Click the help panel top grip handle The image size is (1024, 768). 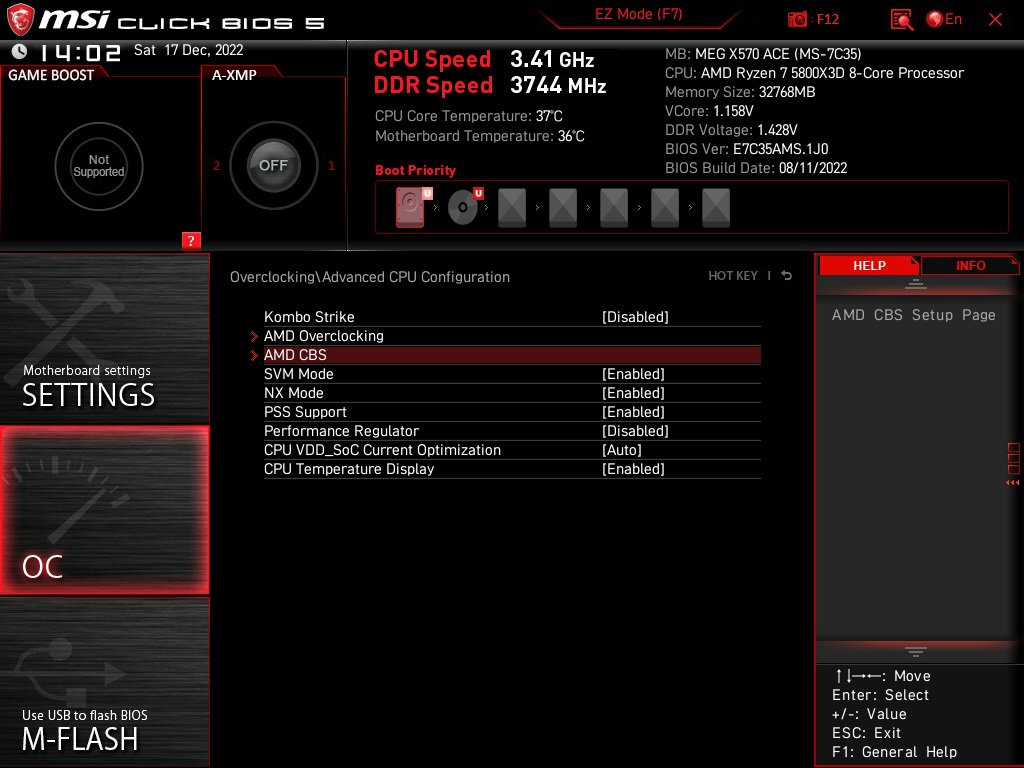(x=916, y=283)
